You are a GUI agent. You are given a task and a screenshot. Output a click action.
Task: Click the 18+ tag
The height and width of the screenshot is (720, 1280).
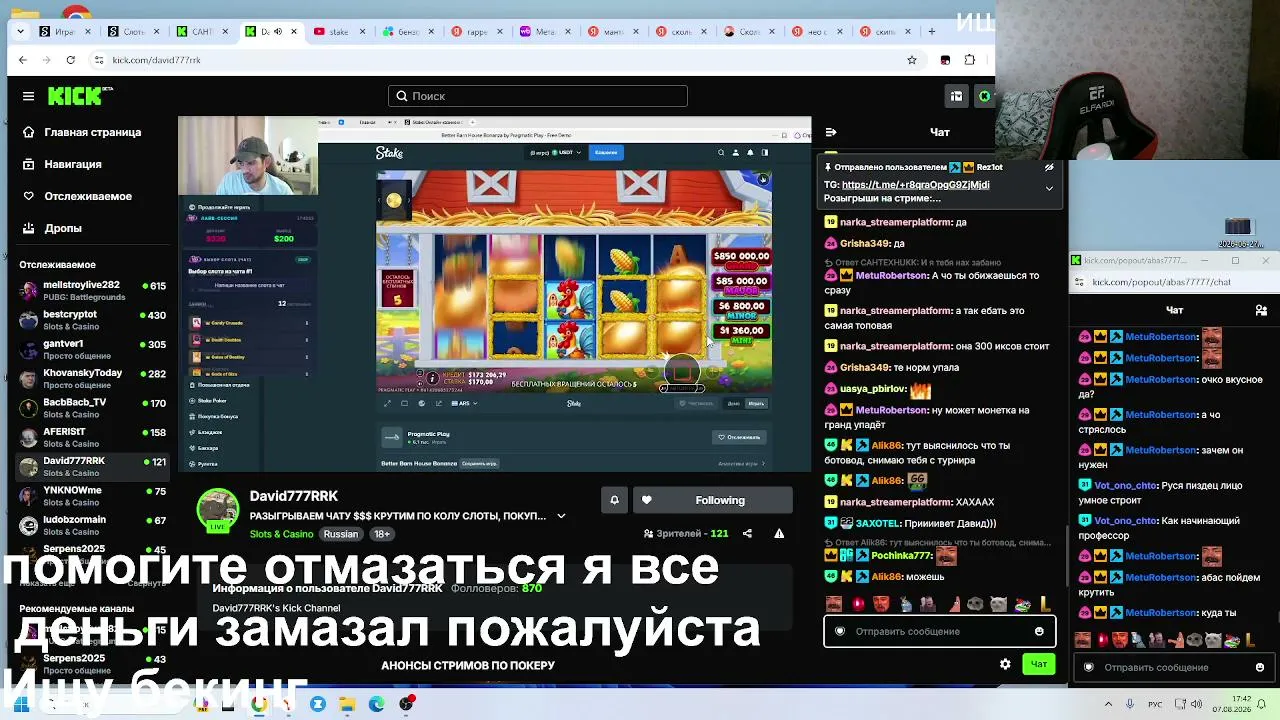point(381,534)
